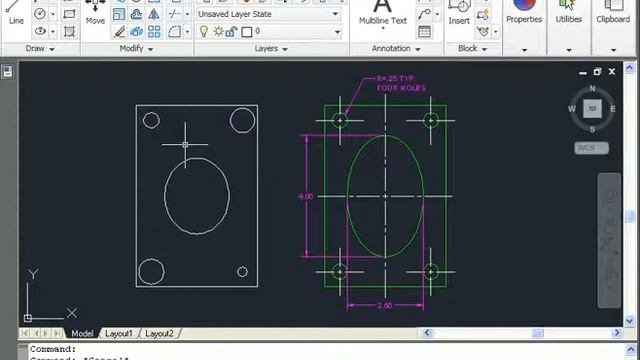Switch to the Layout2 tab
The image size is (640, 360).
pos(159,333)
